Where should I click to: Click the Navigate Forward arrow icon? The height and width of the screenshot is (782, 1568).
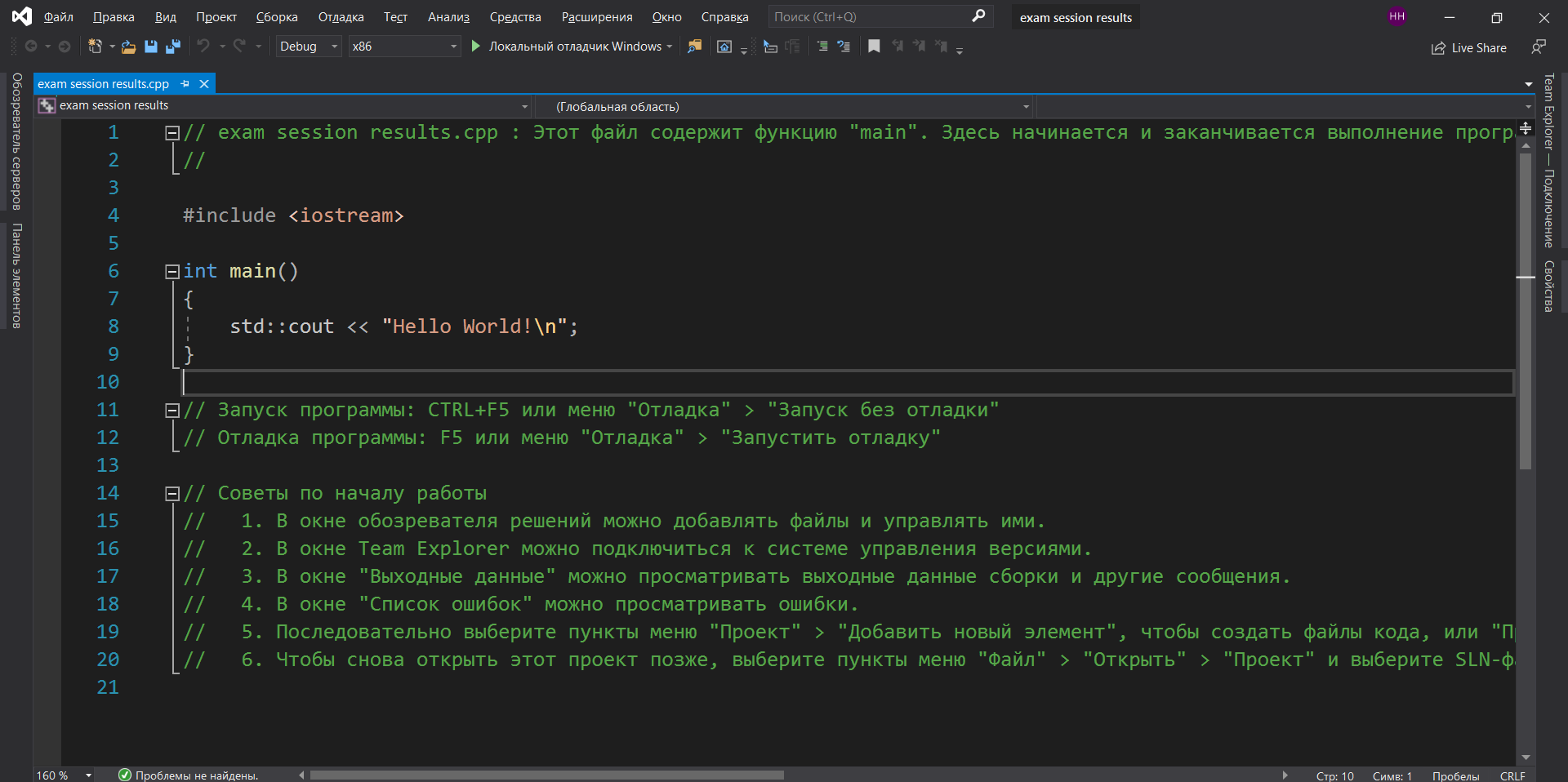(x=65, y=47)
